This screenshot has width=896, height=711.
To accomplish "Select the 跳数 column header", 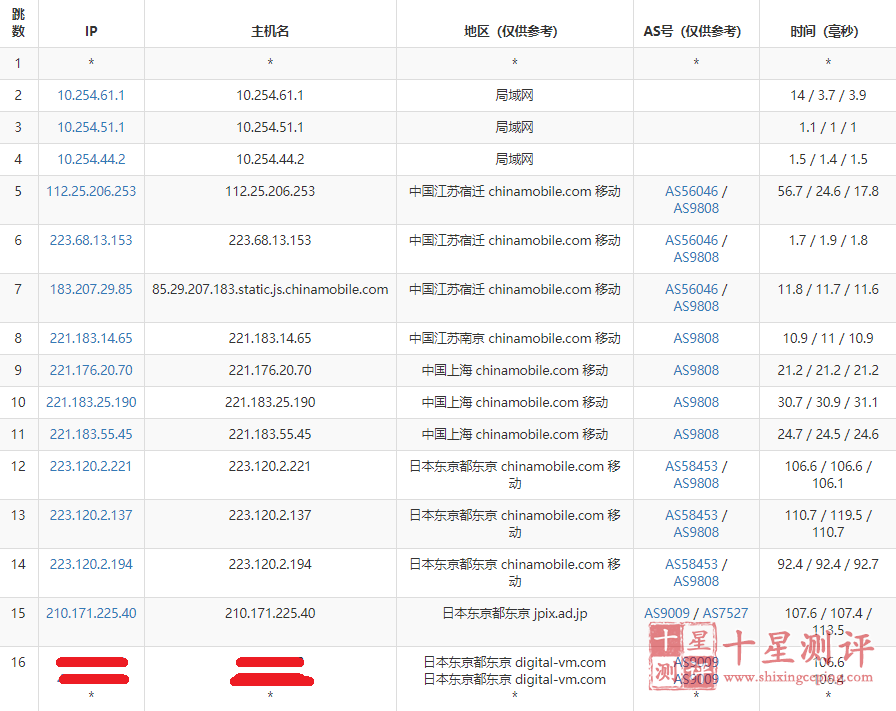I will tap(18, 23).
